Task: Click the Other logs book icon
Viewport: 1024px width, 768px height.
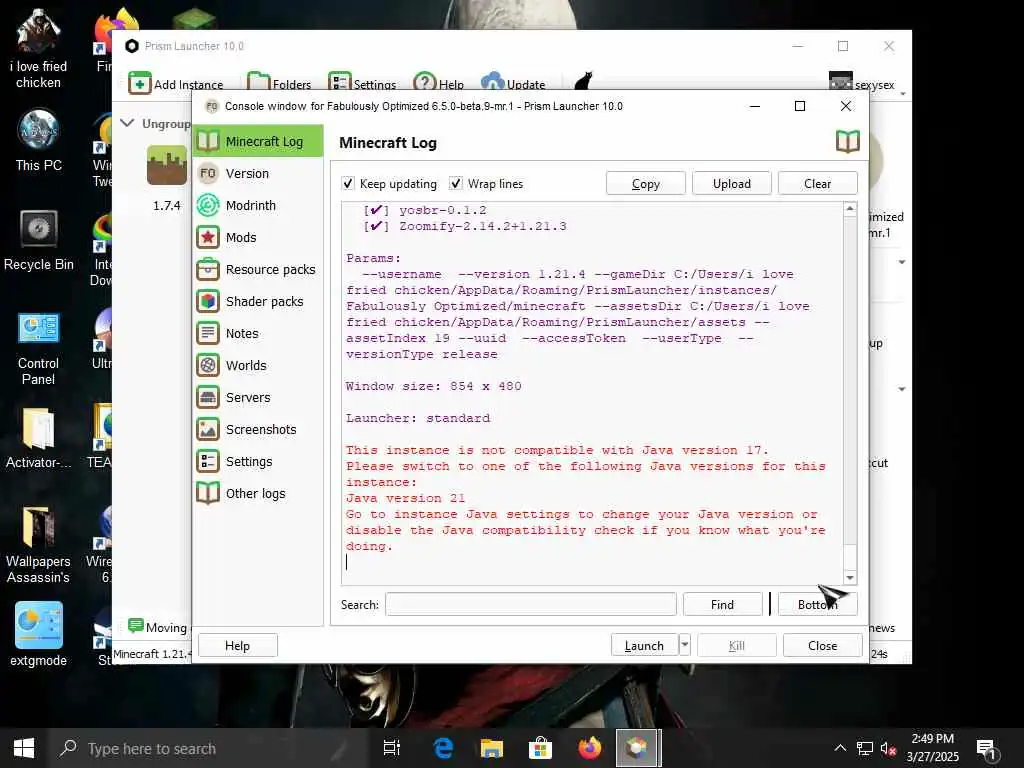Action: pyautogui.click(x=208, y=493)
